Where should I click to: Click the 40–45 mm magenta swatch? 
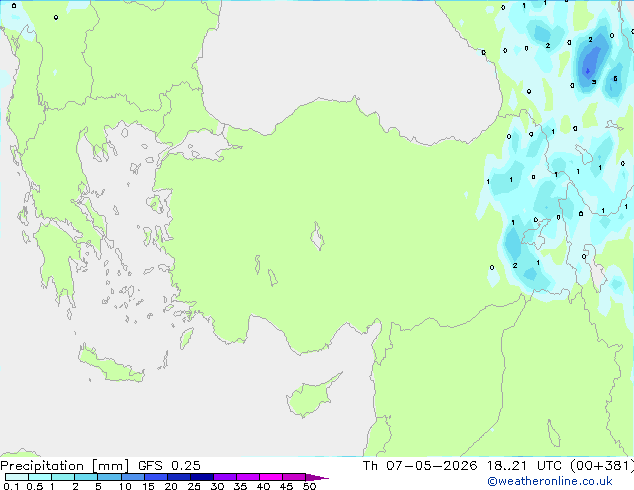click(271, 477)
